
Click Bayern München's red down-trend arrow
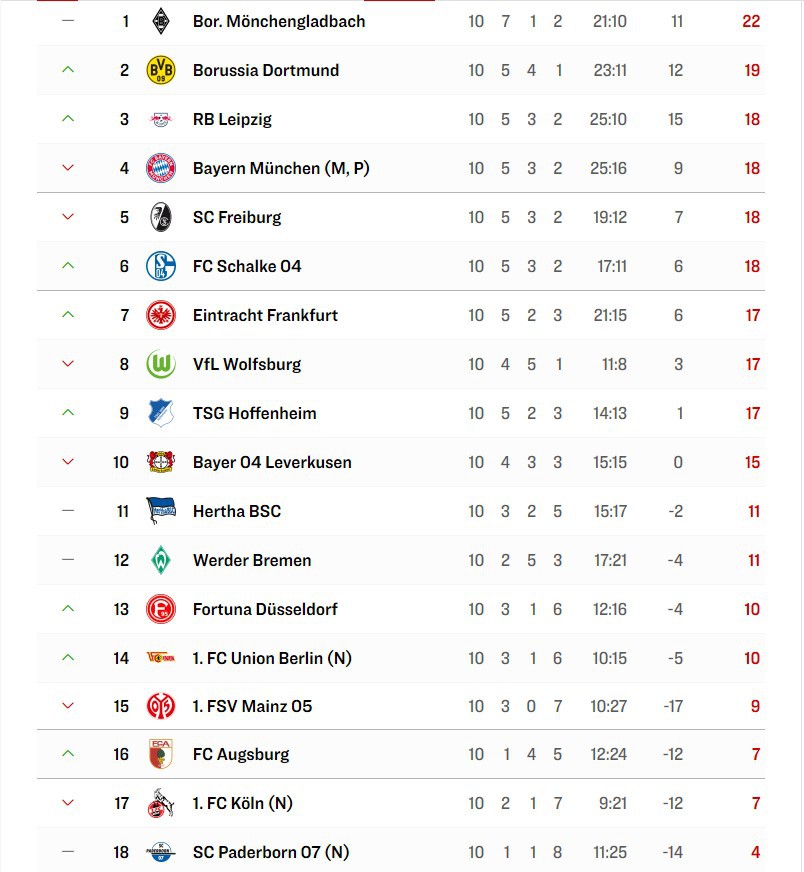click(68, 168)
